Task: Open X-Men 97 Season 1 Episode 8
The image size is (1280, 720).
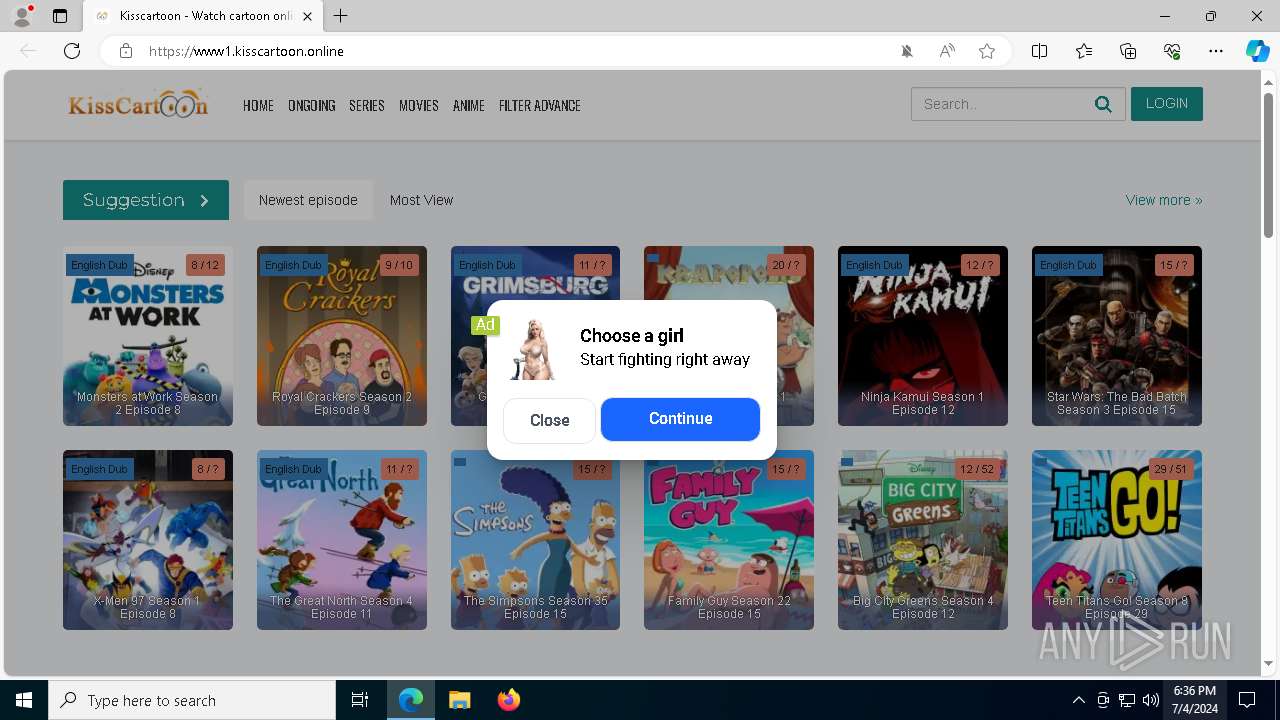Action: pyautogui.click(x=148, y=540)
